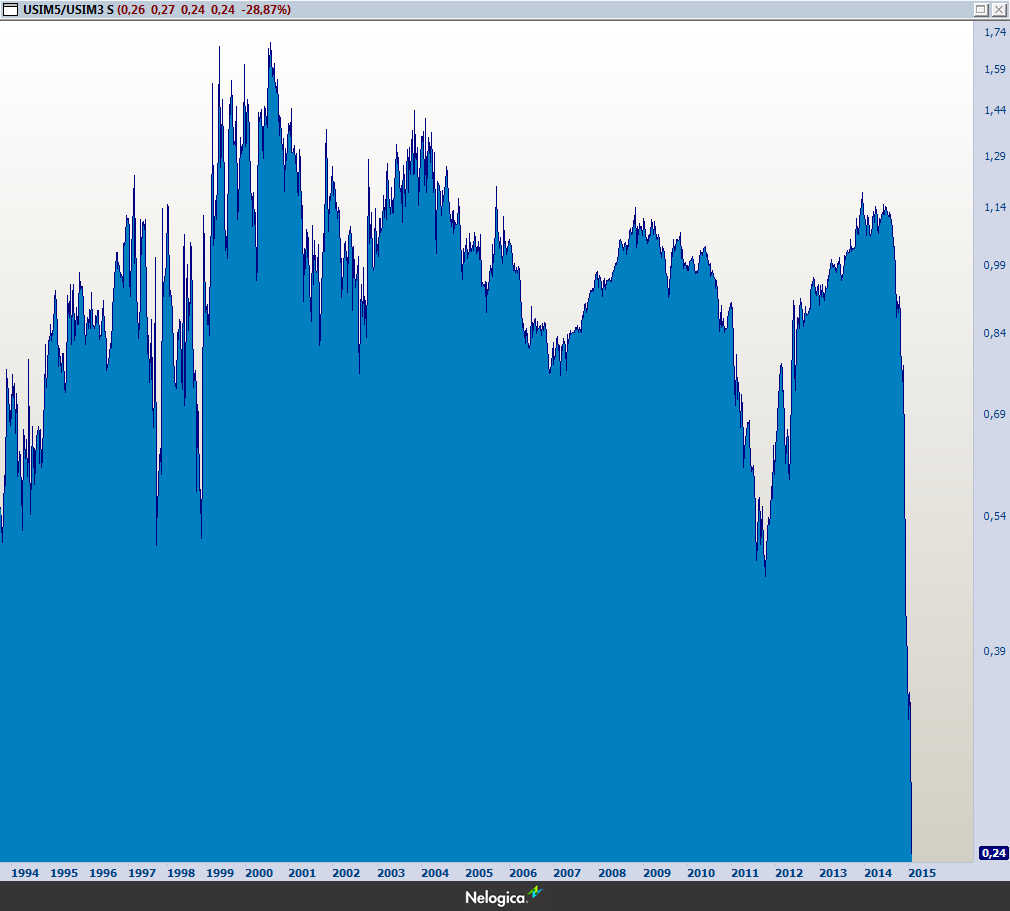Select the 1999 label on time axis
The width and height of the screenshot is (1010, 911).
tap(220, 873)
